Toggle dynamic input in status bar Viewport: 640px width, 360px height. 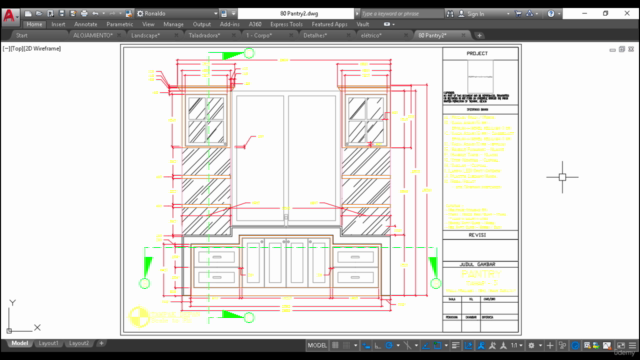click(x=366, y=345)
